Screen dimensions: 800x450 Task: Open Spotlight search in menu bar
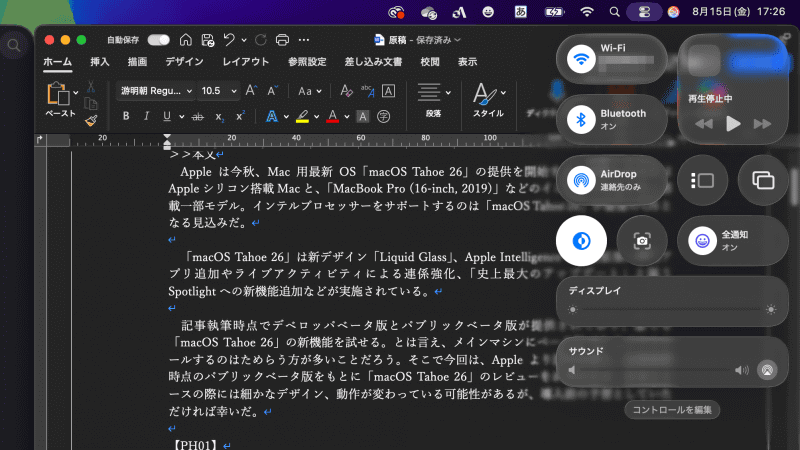click(x=614, y=12)
